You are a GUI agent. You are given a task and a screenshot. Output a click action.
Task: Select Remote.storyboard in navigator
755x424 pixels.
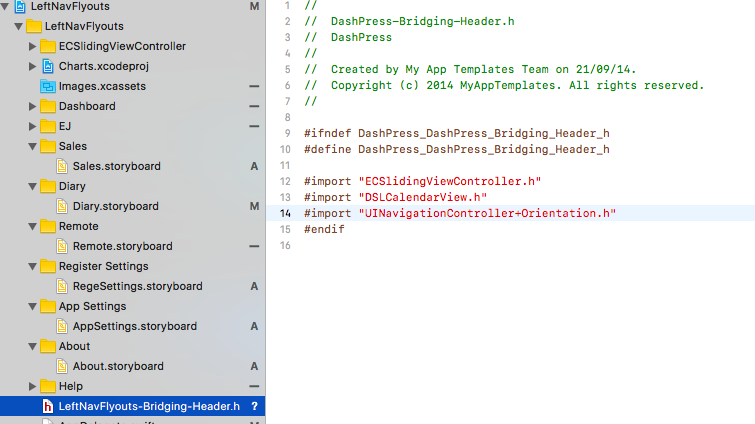(122, 246)
